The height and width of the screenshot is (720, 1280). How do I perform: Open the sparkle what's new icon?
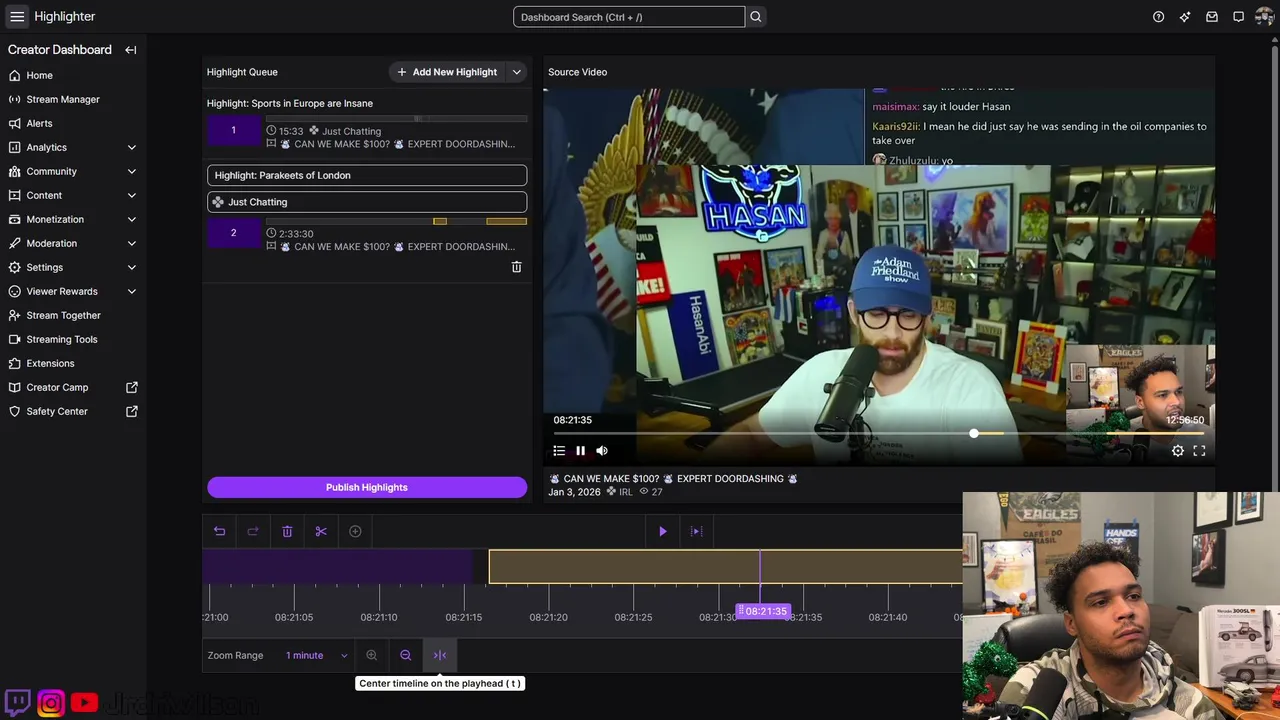pyautogui.click(x=1185, y=17)
